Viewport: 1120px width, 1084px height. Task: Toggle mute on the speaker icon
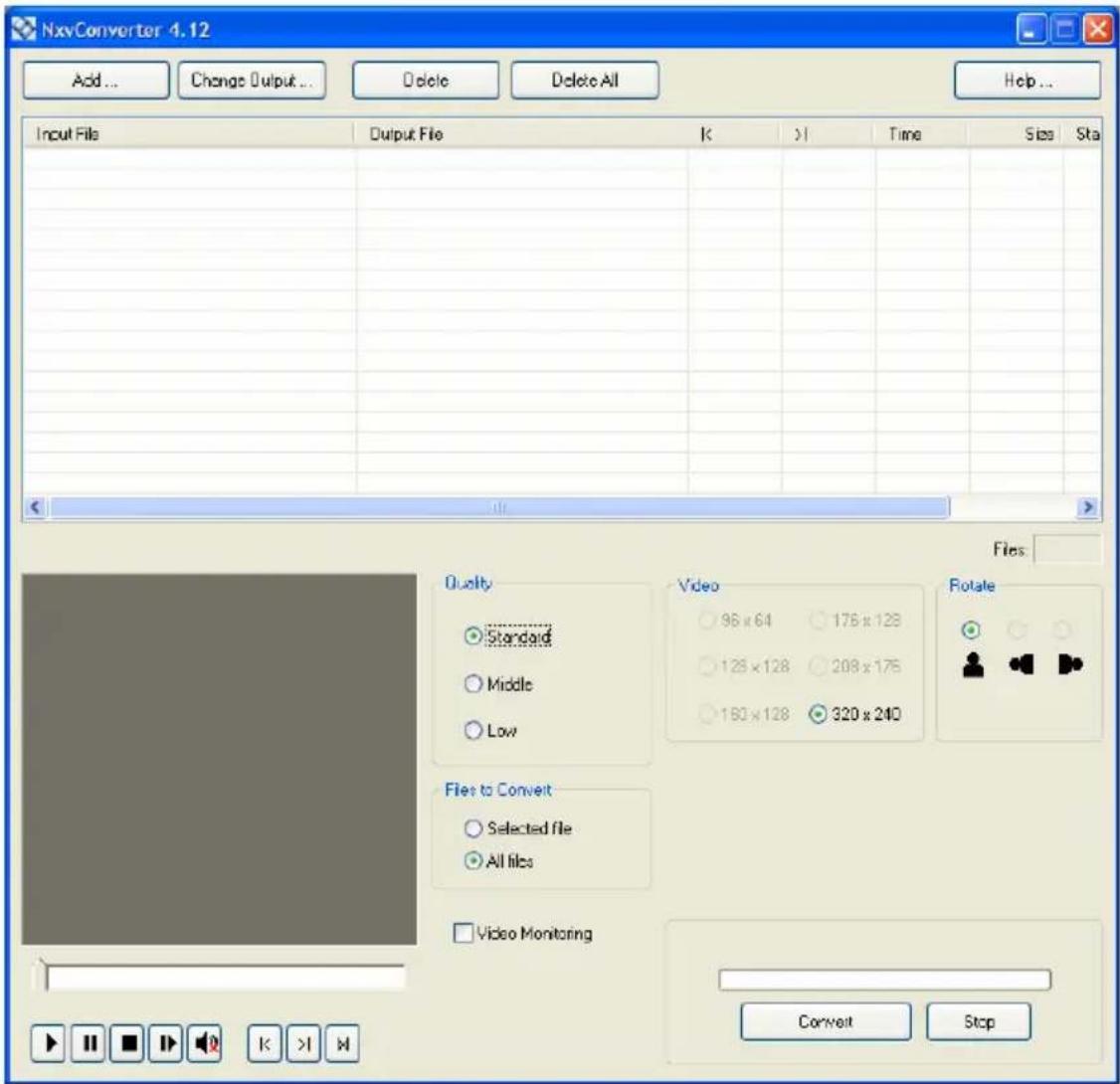[x=205, y=1043]
